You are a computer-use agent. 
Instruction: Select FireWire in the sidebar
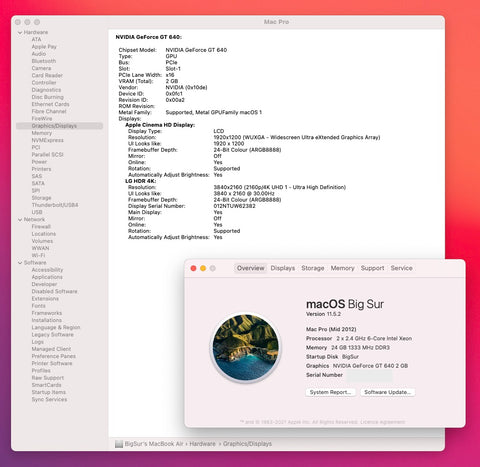(42, 119)
